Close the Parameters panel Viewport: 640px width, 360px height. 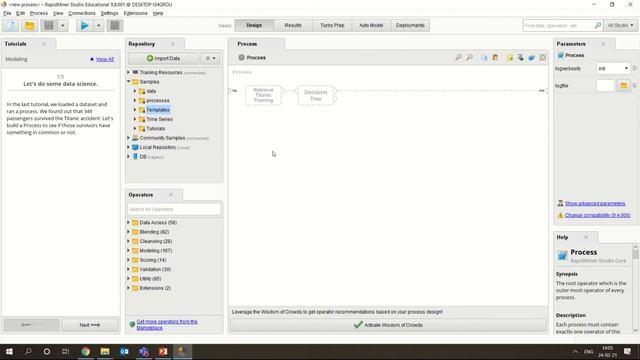(x=603, y=44)
